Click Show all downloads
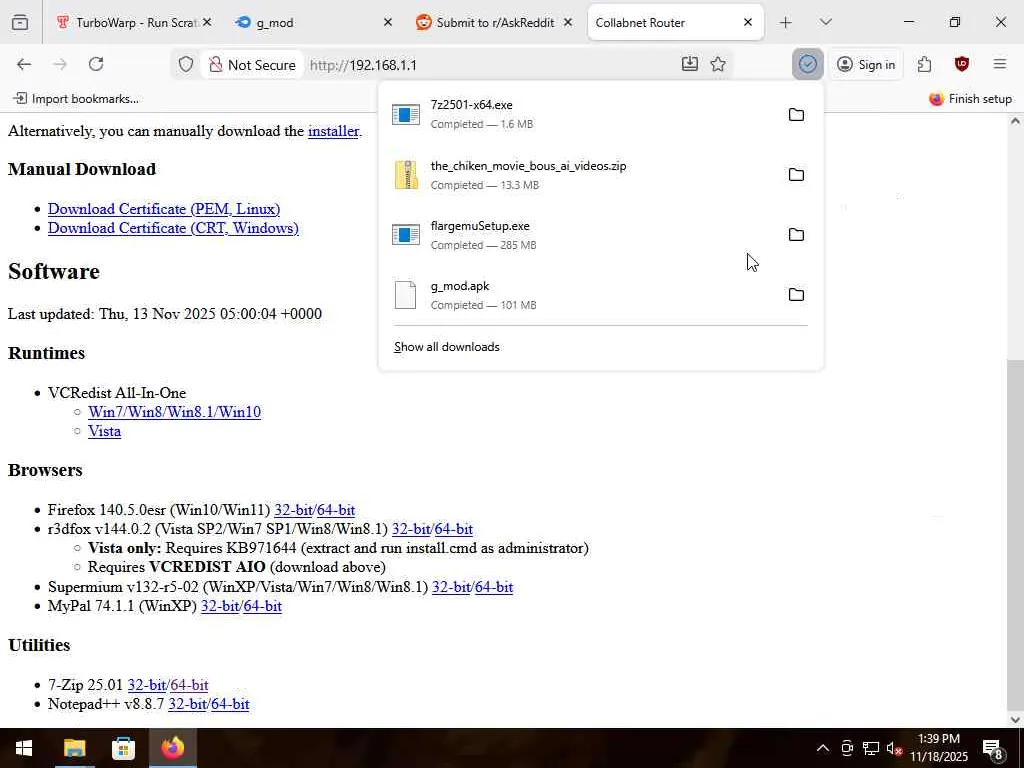The image size is (1024, 768). pyautogui.click(x=447, y=347)
